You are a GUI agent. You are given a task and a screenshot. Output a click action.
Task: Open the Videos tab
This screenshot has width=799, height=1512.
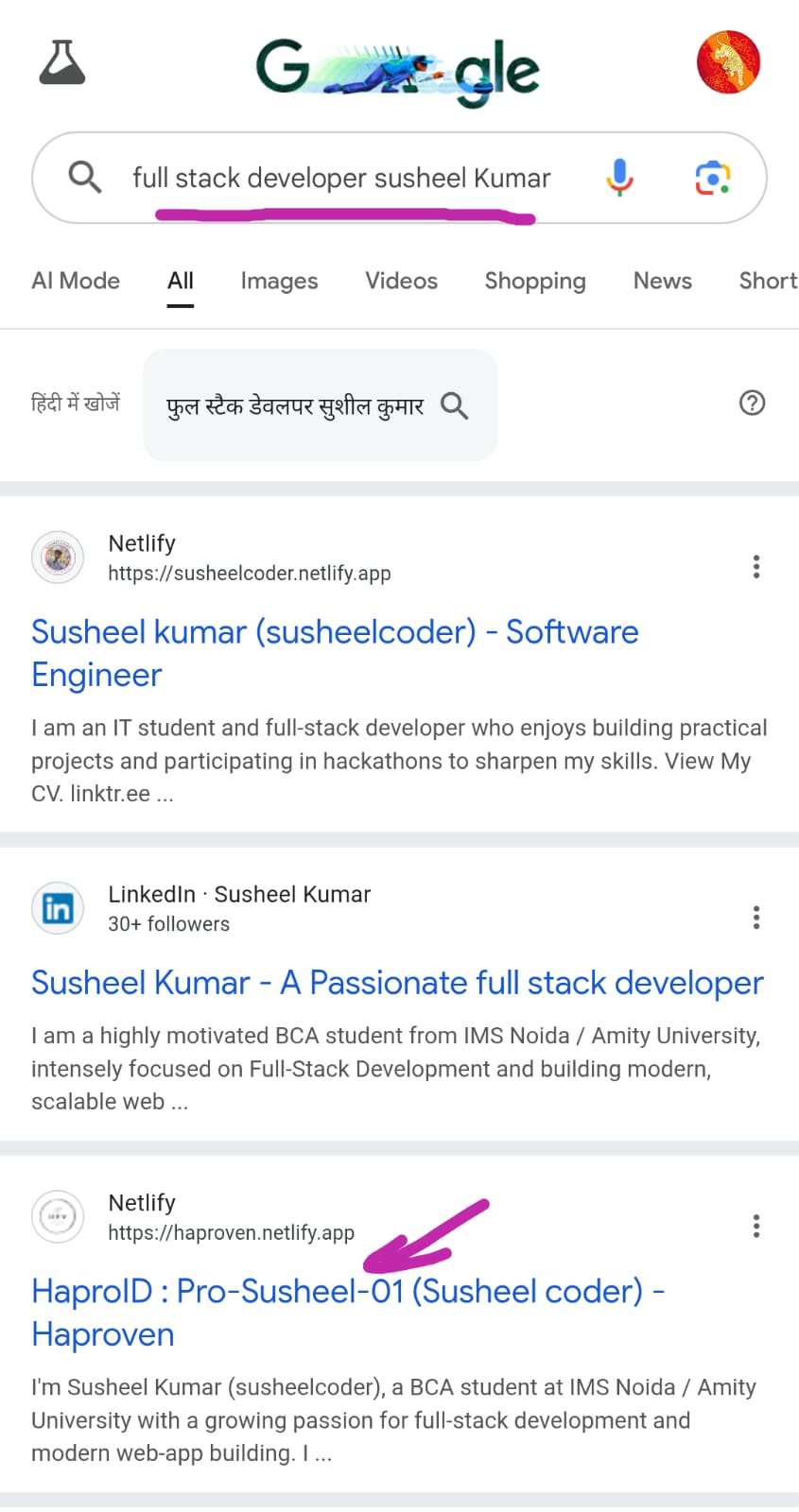tap(401, 282)
